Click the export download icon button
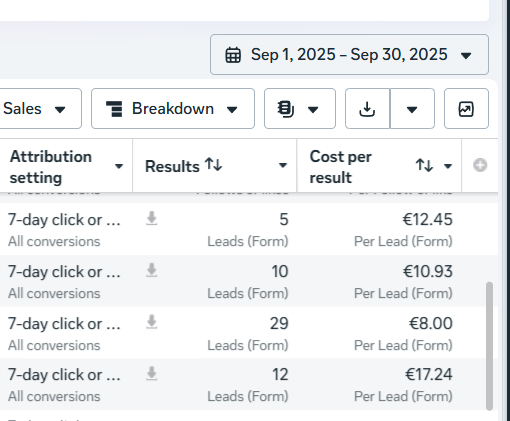The width and height of the screenshot is (510, 421). click(x=367, y=109)
